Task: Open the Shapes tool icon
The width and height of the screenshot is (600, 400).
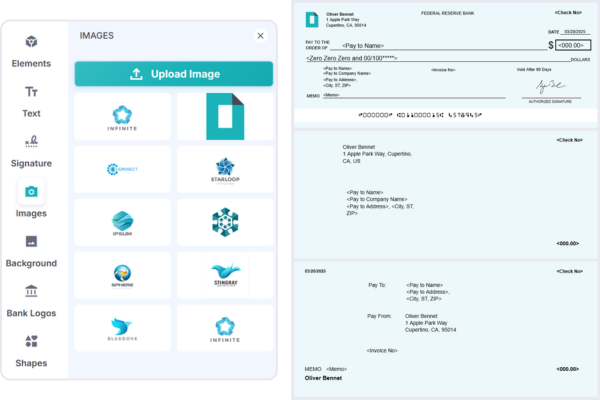Action: (31, 341)
